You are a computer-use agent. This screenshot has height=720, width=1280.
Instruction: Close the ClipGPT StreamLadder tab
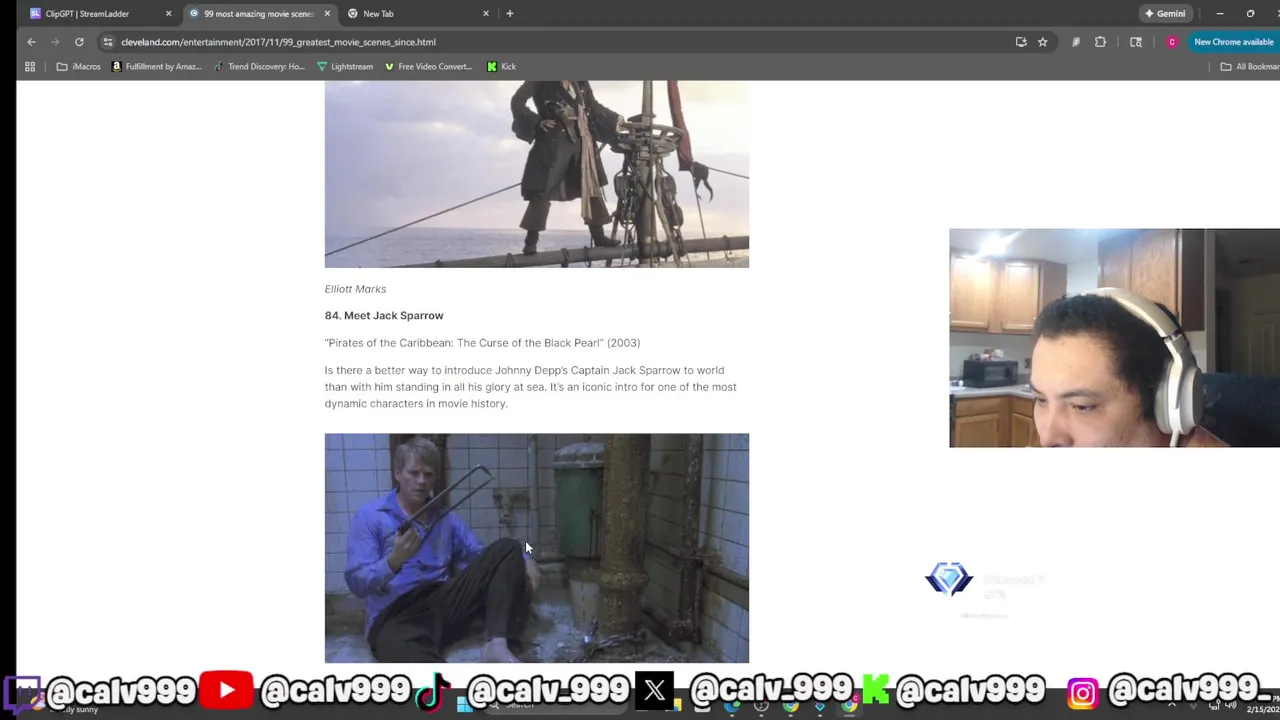(168, 14)
